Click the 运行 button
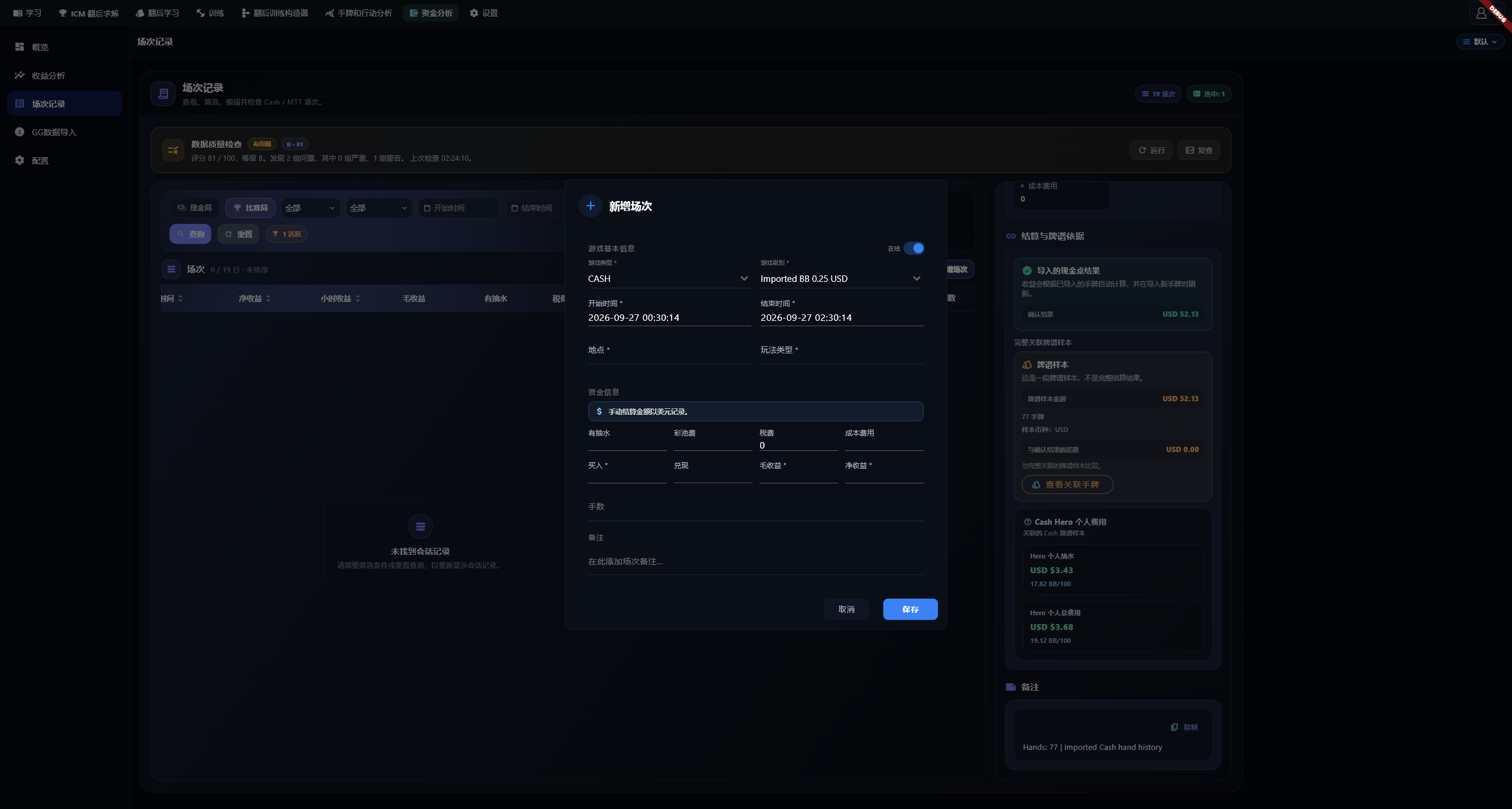1512x809 pixels. coord(1151,150)
